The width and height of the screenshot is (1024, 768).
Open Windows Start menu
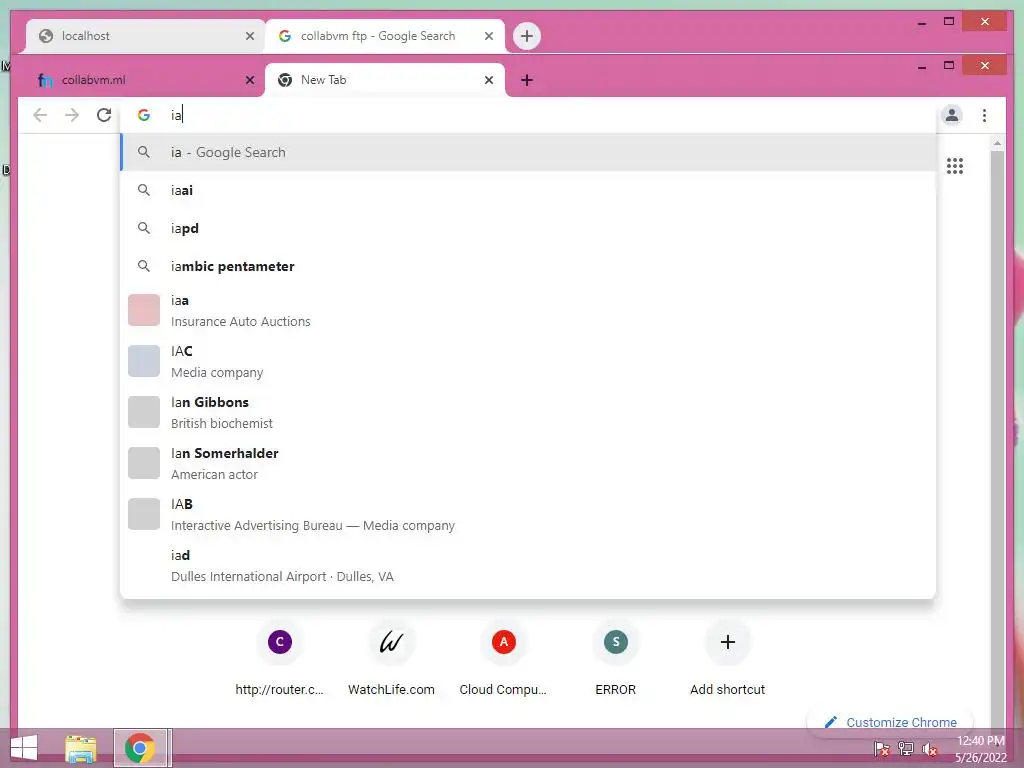click(24, 748)
